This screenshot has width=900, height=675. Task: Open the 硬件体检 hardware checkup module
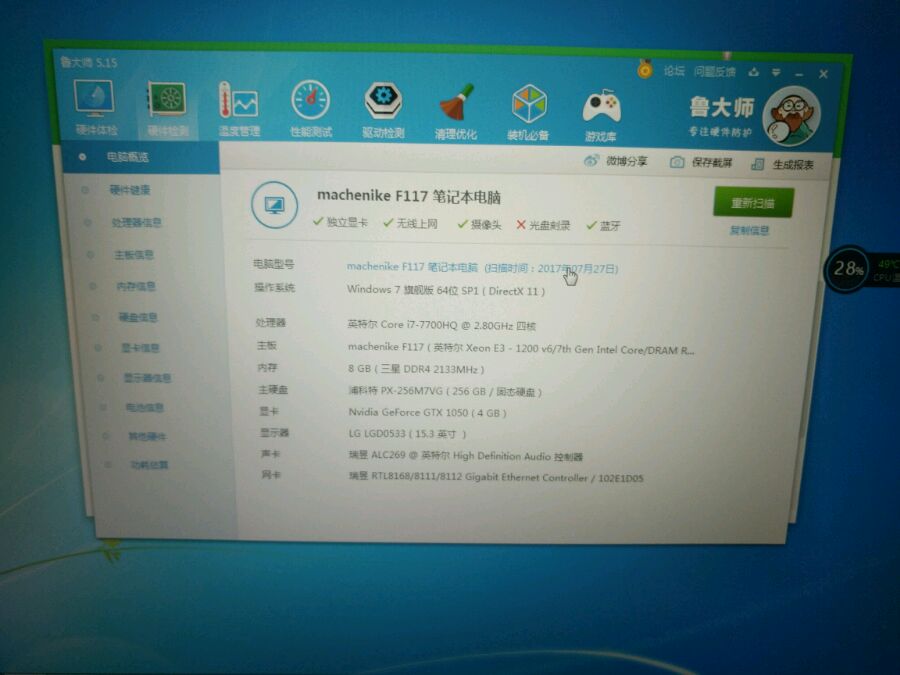(x=95, y=108)
